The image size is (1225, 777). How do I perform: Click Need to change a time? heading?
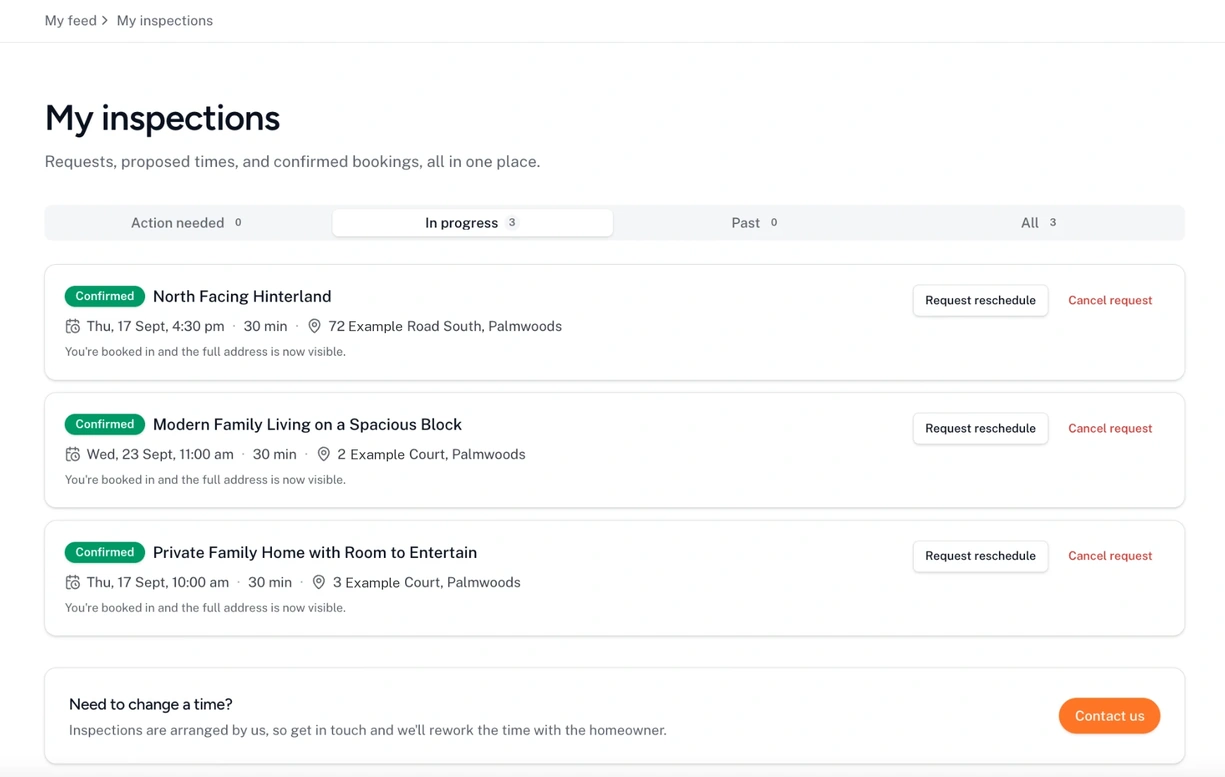[151, 704]
